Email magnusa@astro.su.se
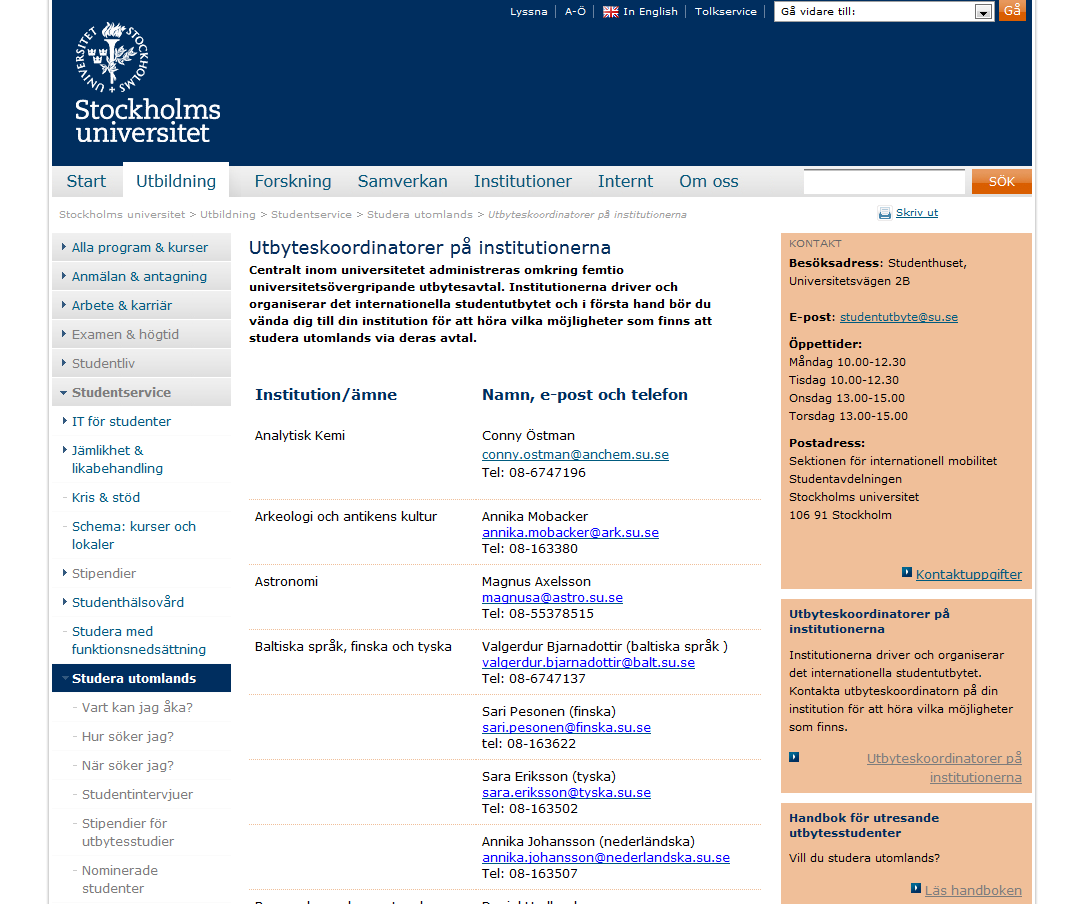 click(552, 598)
